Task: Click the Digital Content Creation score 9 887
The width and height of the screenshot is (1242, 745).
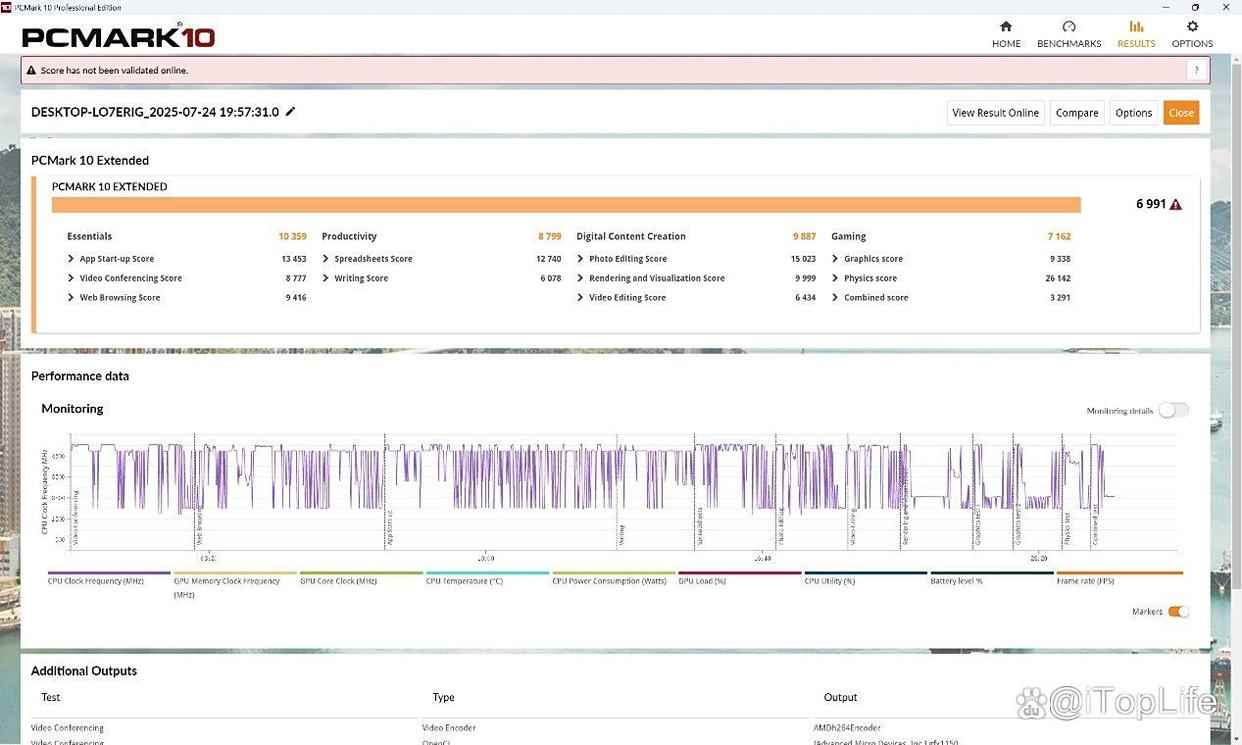Action: (x=805, y=237)
